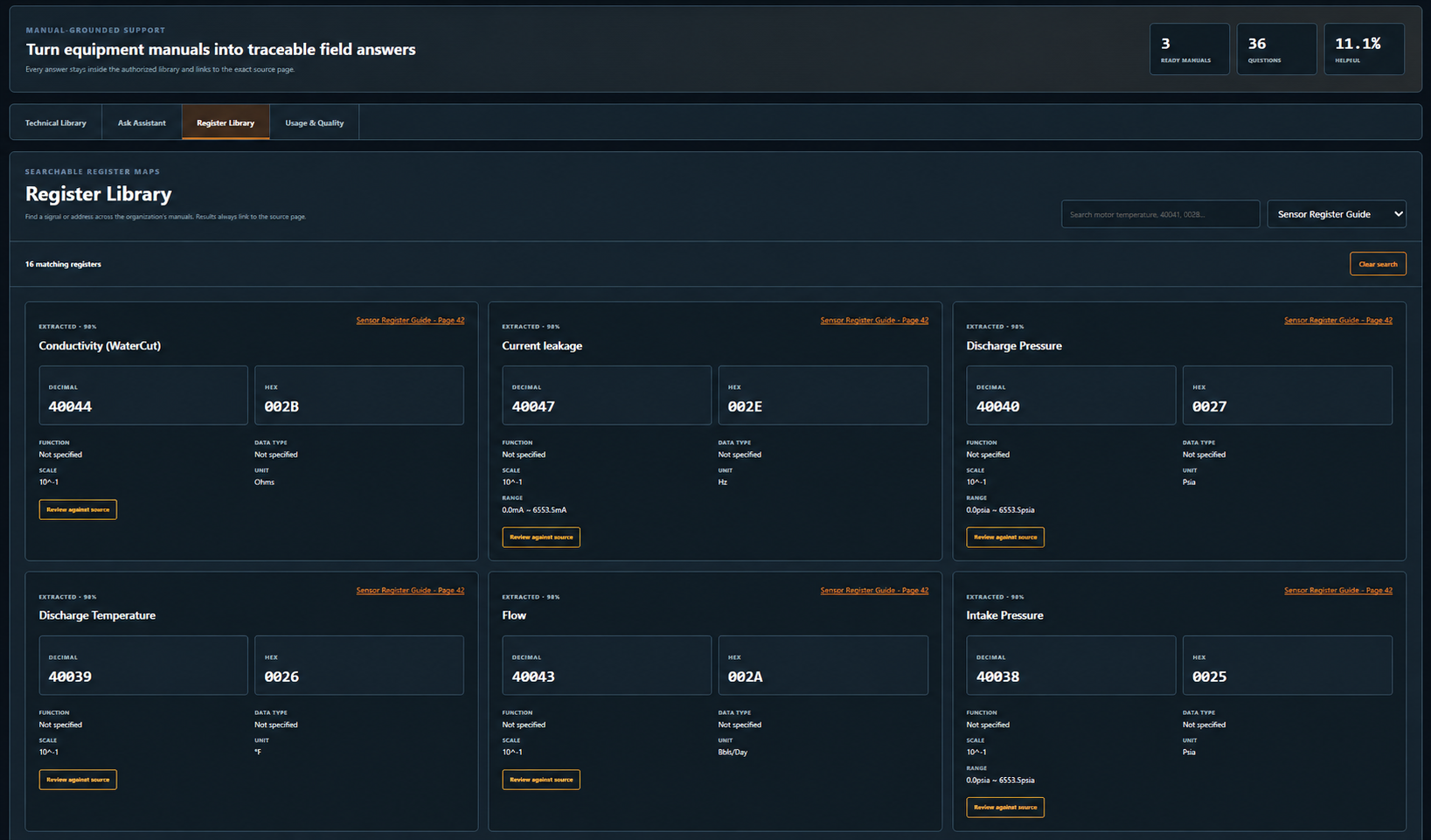
Task: Open Usage & Quality tab
Action: 315,122
